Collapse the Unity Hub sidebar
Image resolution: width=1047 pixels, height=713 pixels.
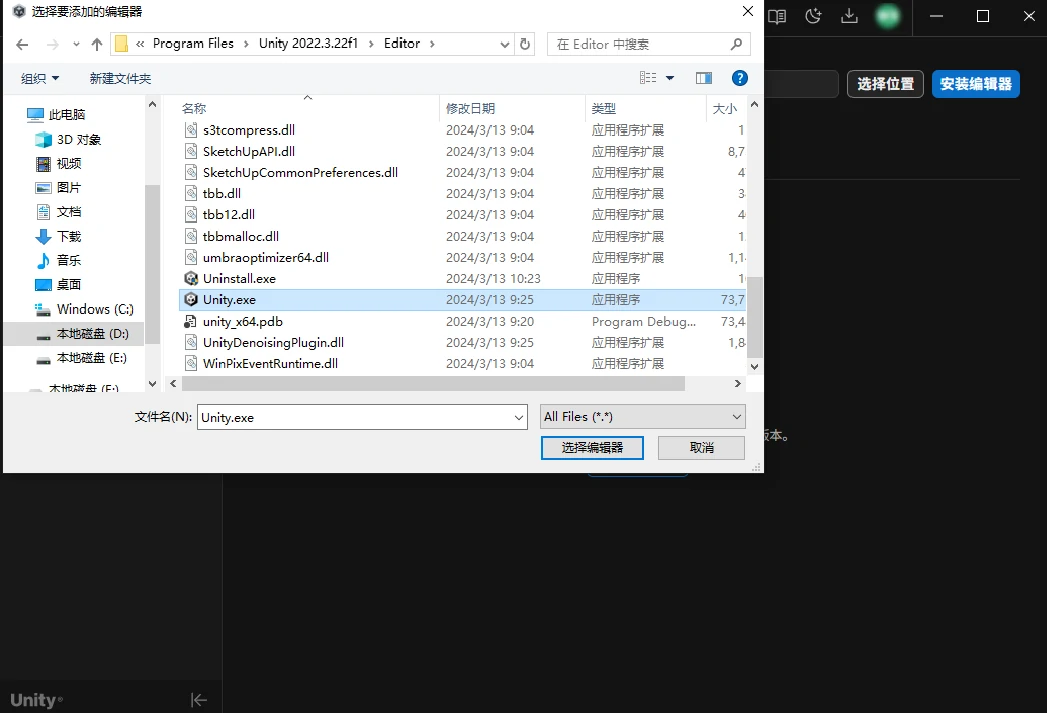click(198, 700)
